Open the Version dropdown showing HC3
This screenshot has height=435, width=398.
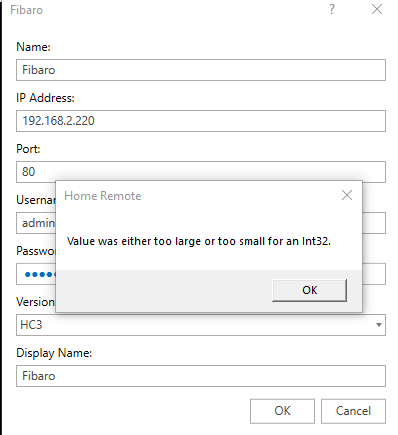tap(201, 325)
